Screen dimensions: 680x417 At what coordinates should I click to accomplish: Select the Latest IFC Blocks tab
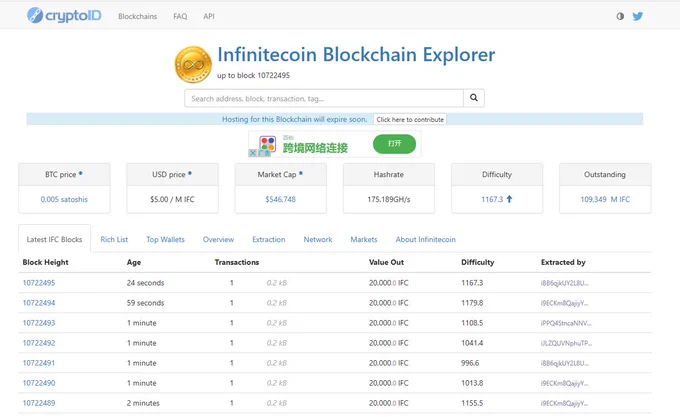[x=54, y=239]
